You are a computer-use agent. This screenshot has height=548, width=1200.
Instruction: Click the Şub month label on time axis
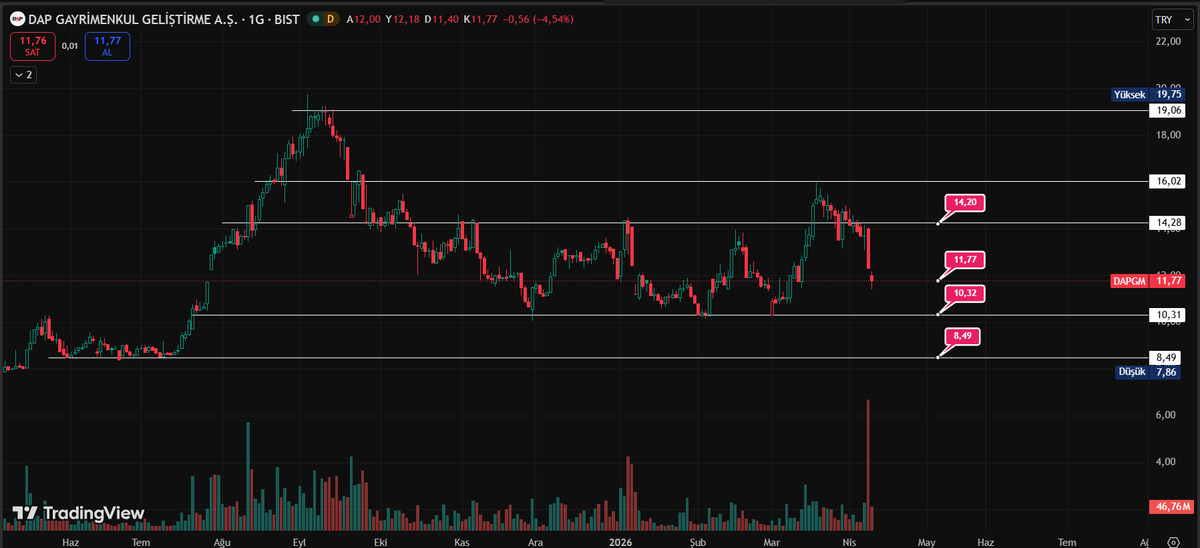pos(698,541)
